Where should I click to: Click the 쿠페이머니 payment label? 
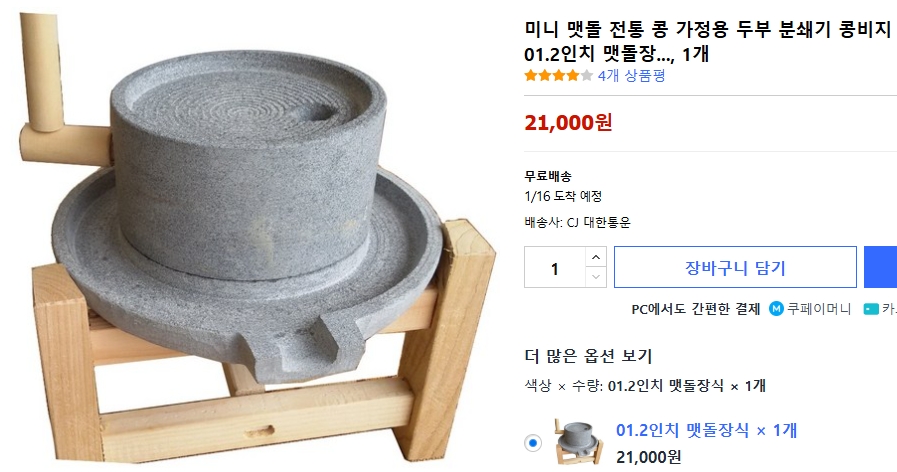[x=819, y=309]
